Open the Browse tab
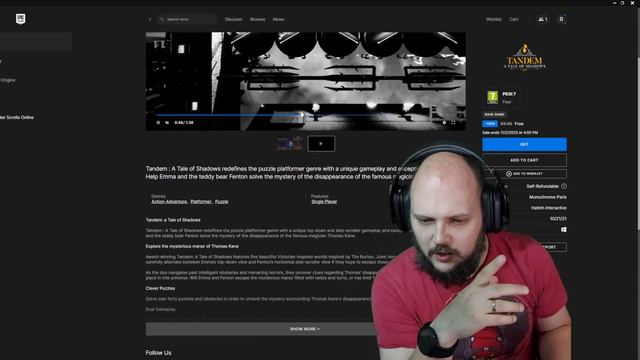Screen dimensions: 640x360 [x=258, y=19]
